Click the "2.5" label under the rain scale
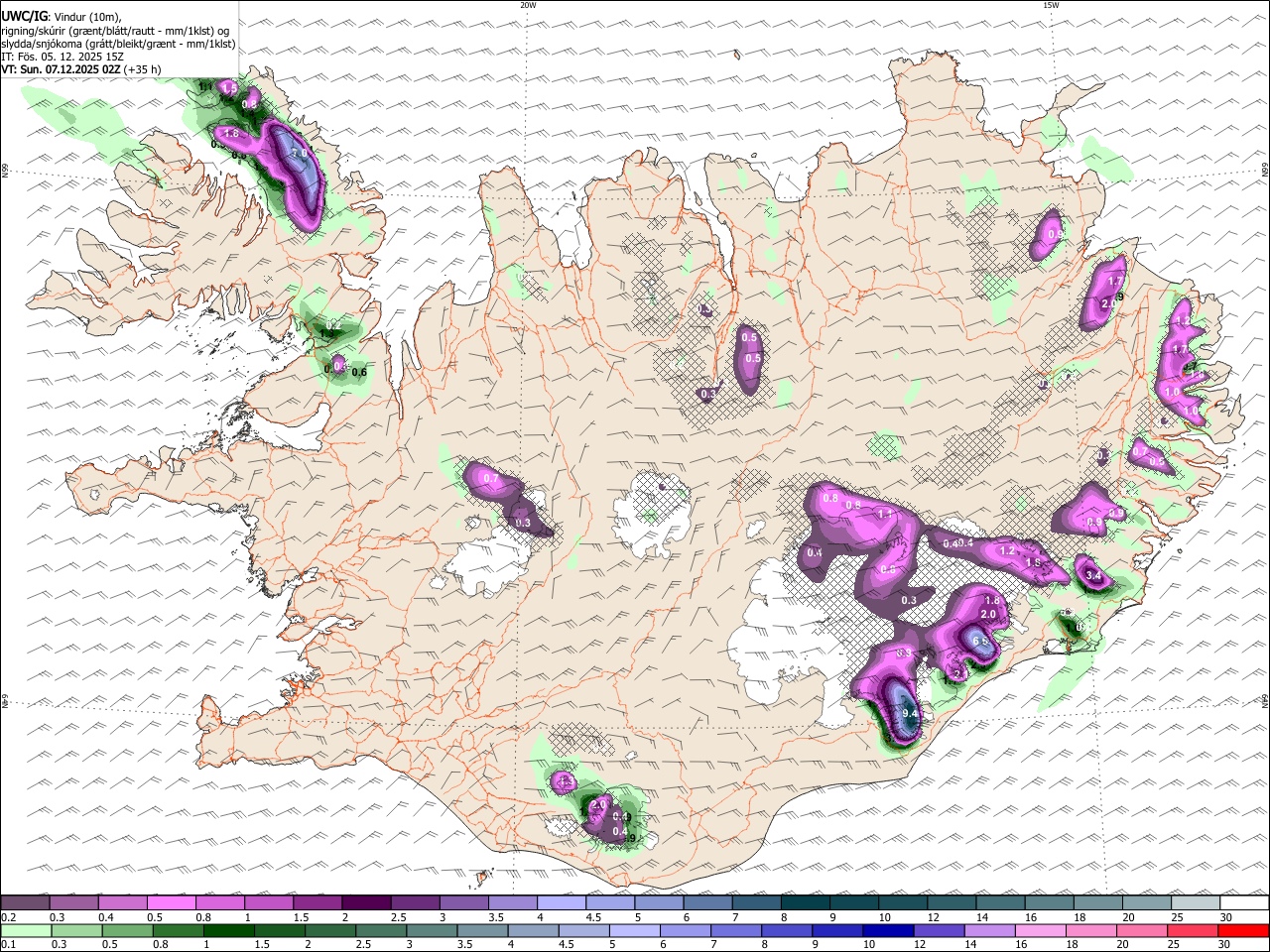Image resolution: width=1270 pixels, height=952 pixels. tap(364, 945)
